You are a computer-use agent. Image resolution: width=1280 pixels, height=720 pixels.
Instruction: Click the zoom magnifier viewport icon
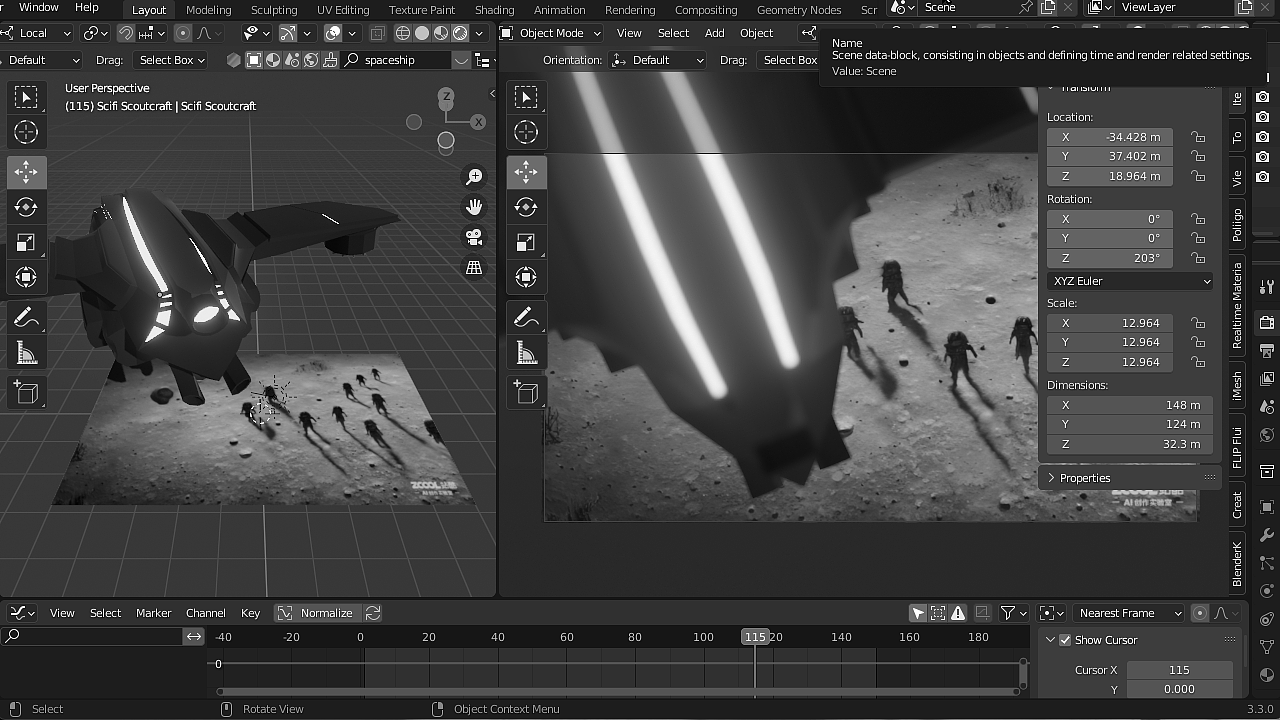click(x=474, y=177)
